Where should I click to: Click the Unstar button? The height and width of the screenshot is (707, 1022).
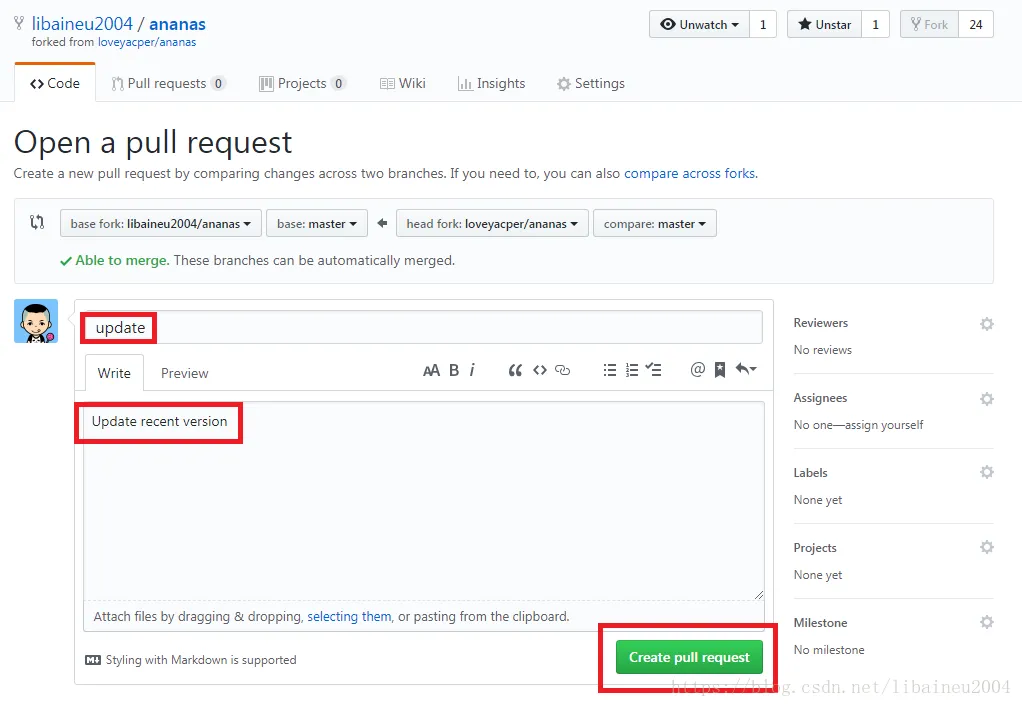coord(825,25)
